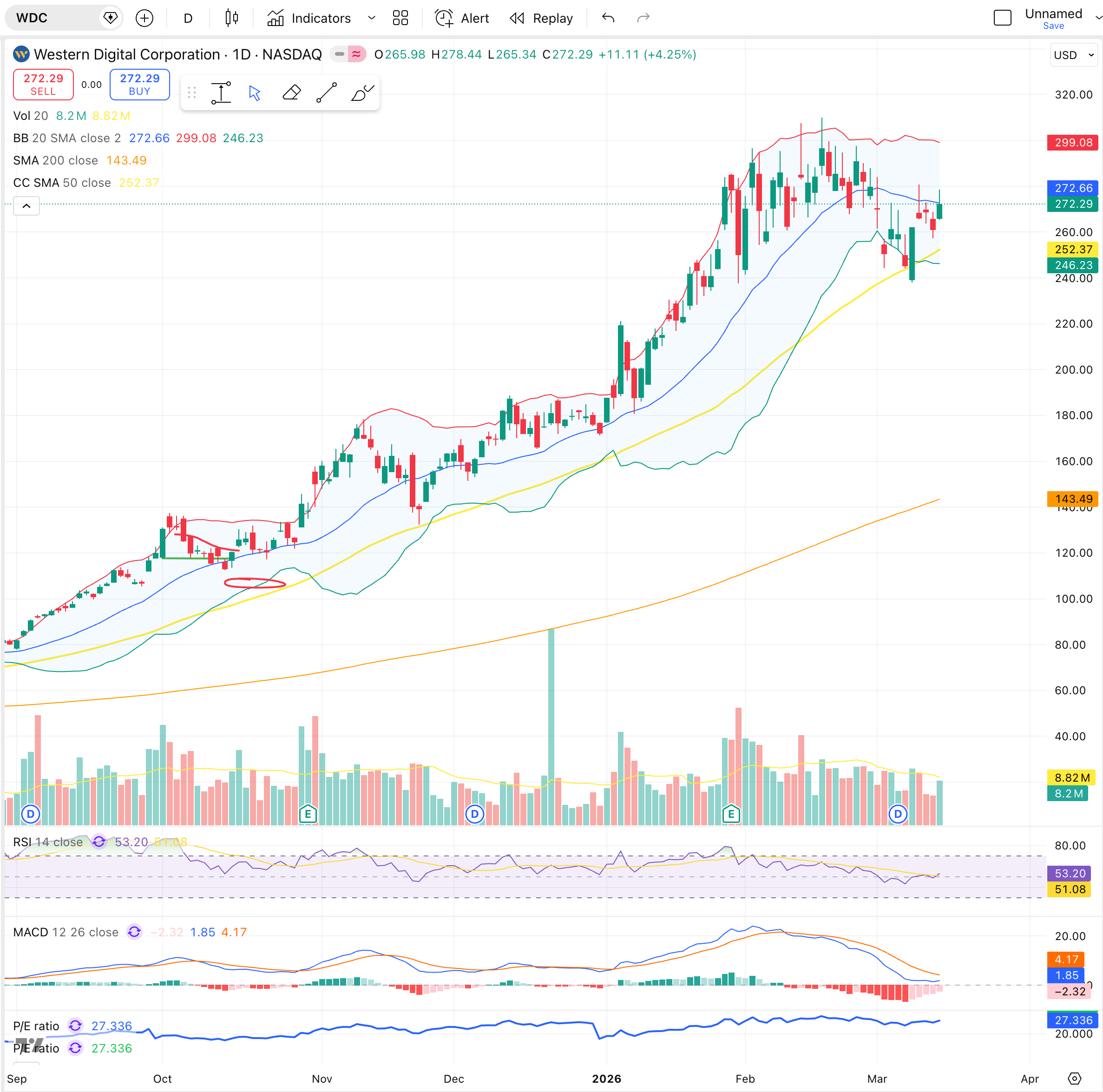Toggle the fullscreen square checkbox icon
This screenshot has height=1092, width=1103.
1002,18
